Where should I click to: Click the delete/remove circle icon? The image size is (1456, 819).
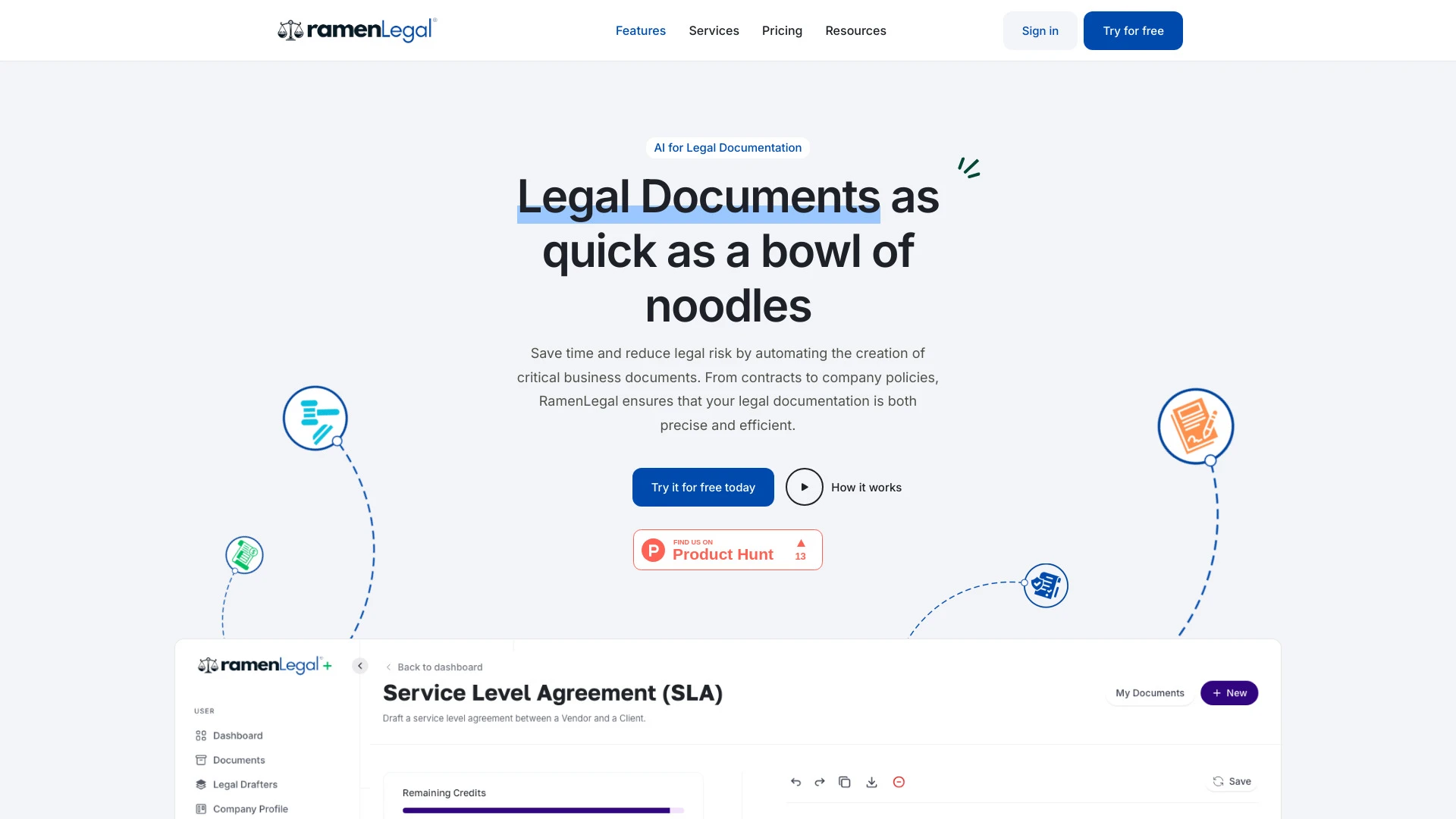(898, 782)
